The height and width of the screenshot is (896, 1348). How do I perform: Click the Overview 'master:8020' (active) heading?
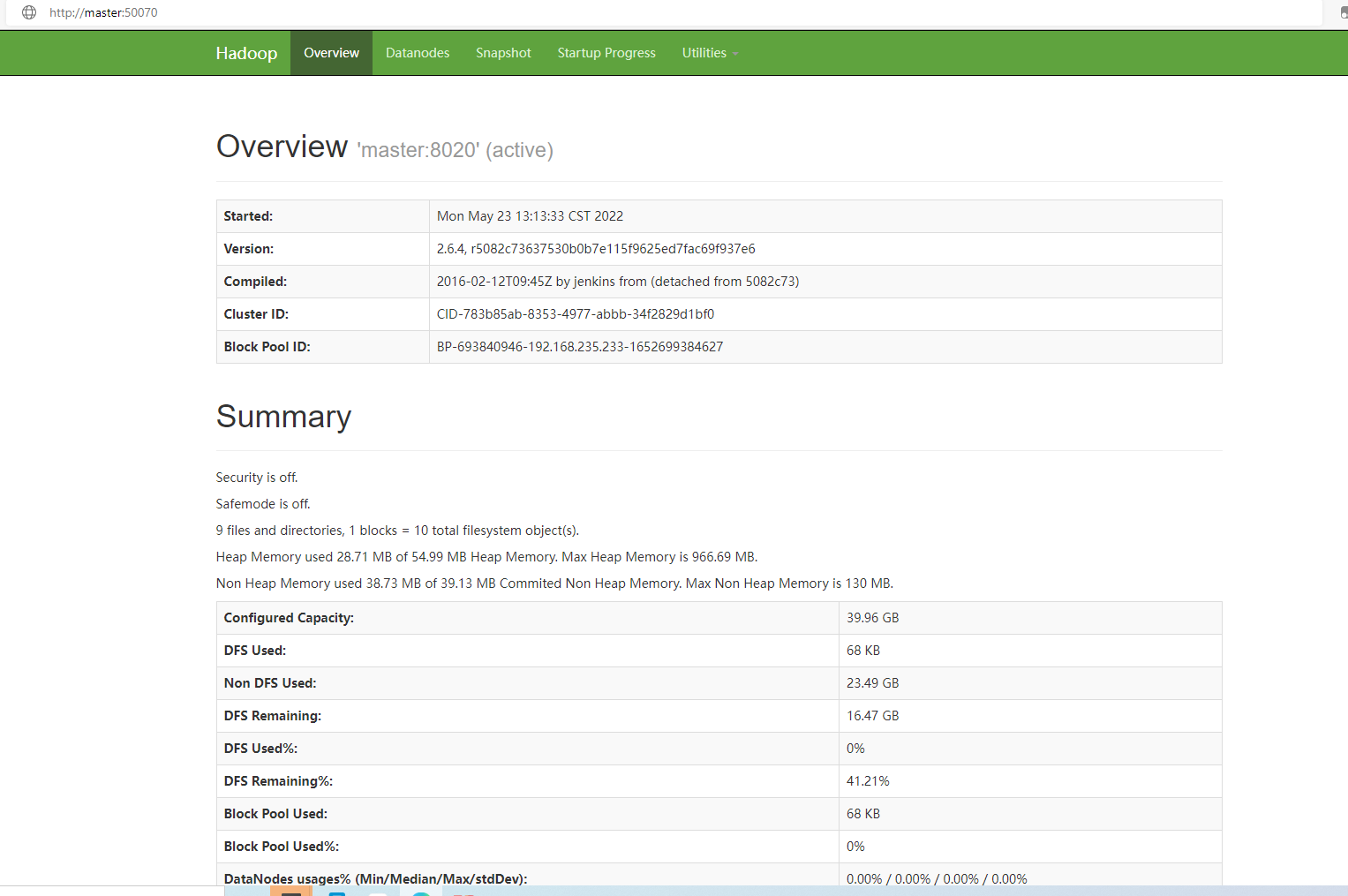pos(385,147)
